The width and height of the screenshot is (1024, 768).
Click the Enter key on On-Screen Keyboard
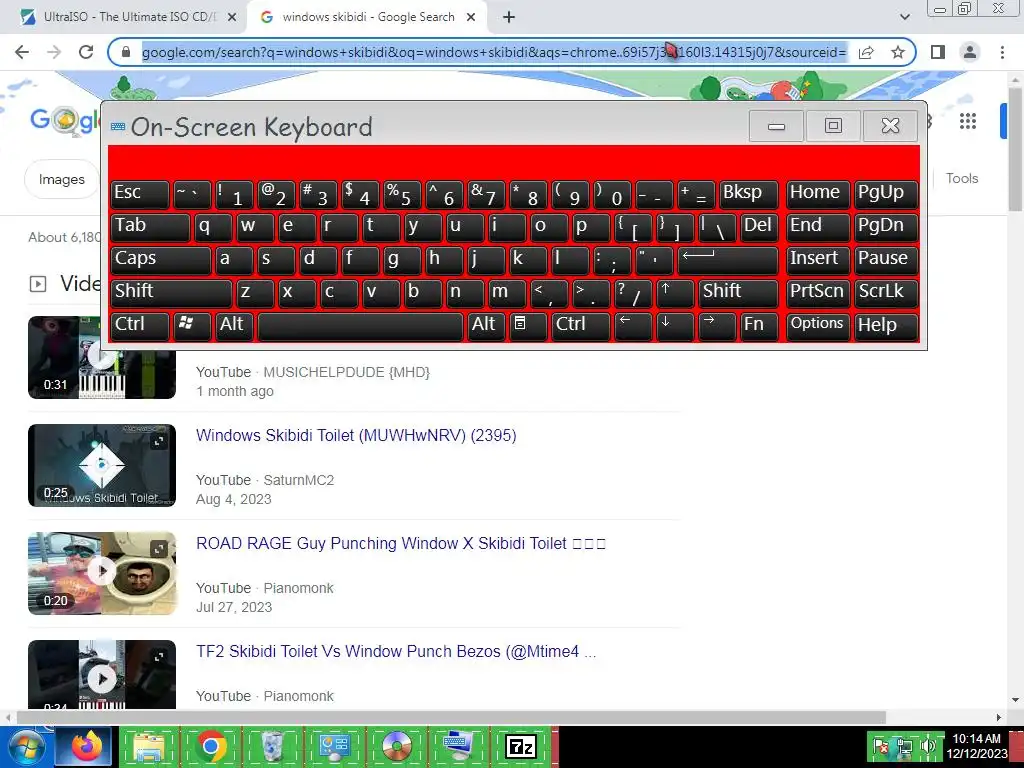point(728,260)
